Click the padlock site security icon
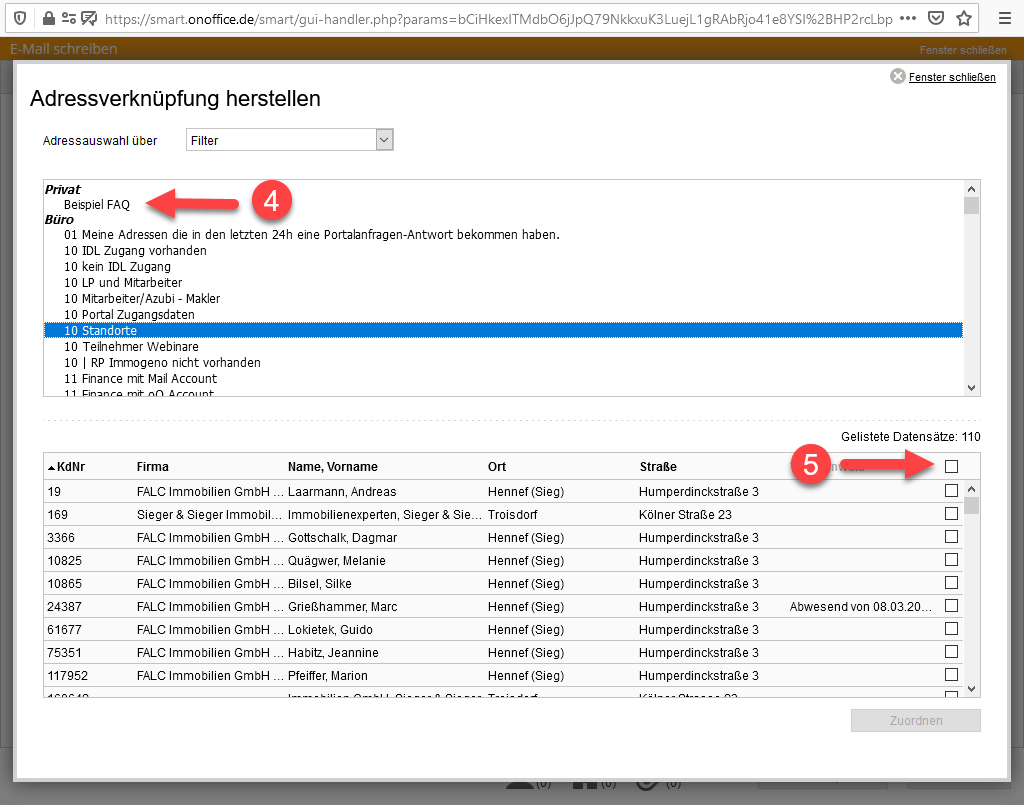Viewport: 1024px width, 805px height. click(x=47, y=18)
